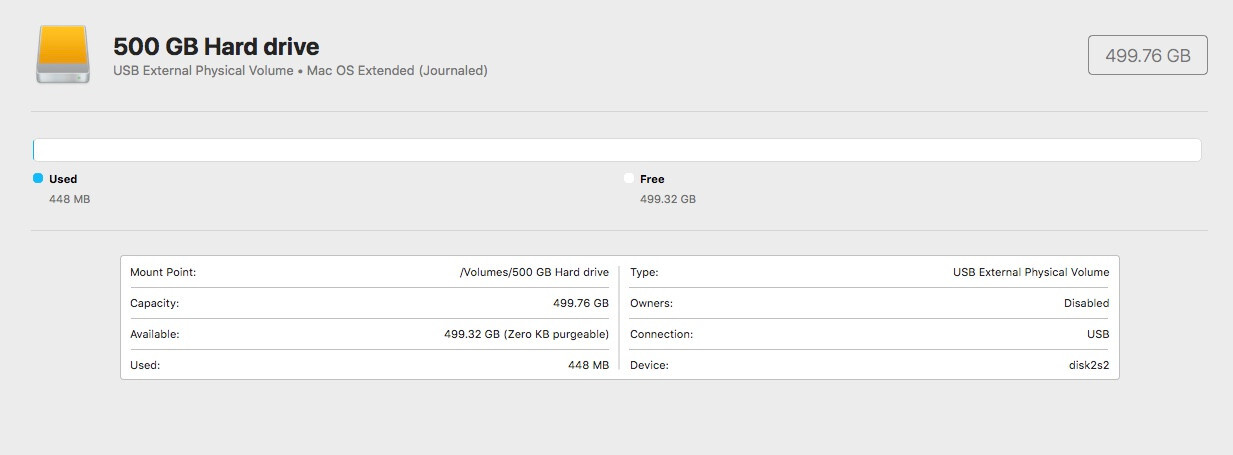Click the 499.76 GB capacity box
The height and width of the screenshot is (455, 1233).
pyautogui.click(x=1147, y=56)
